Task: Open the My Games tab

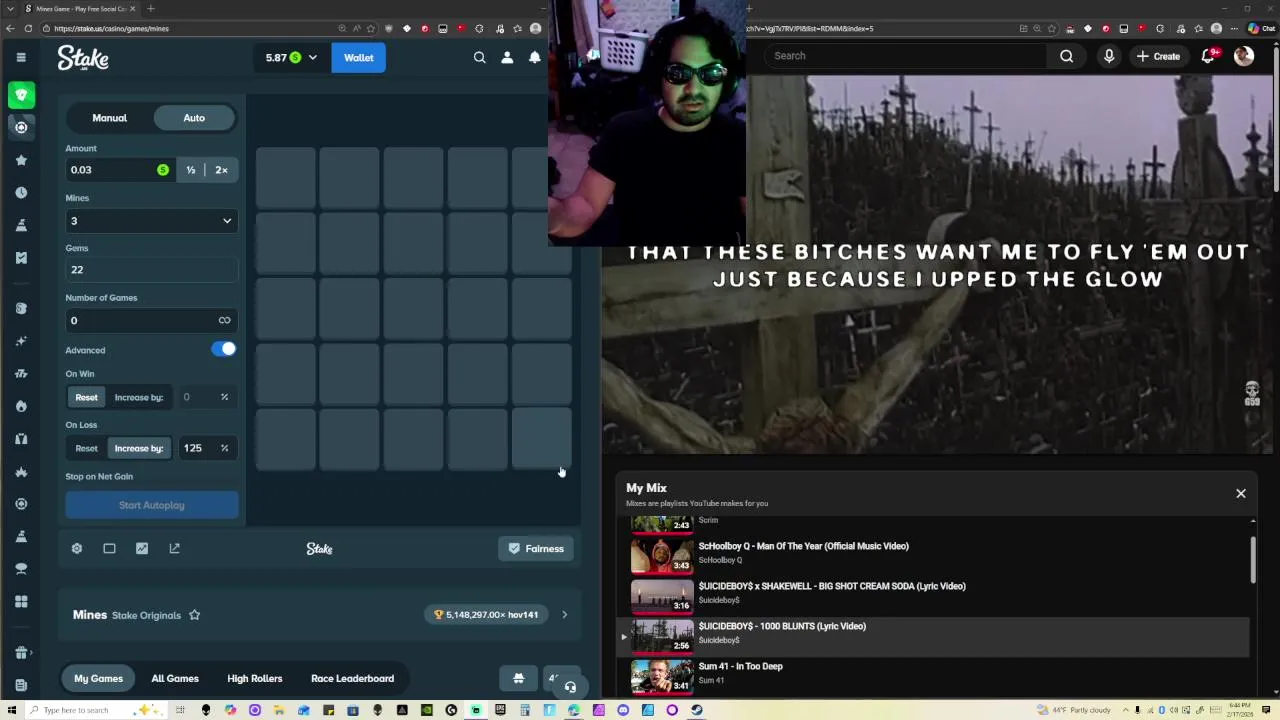Action: (98, 678)
